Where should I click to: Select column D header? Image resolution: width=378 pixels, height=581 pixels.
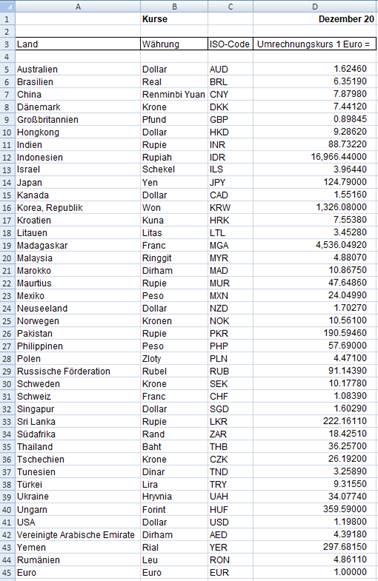coord(315,6)
